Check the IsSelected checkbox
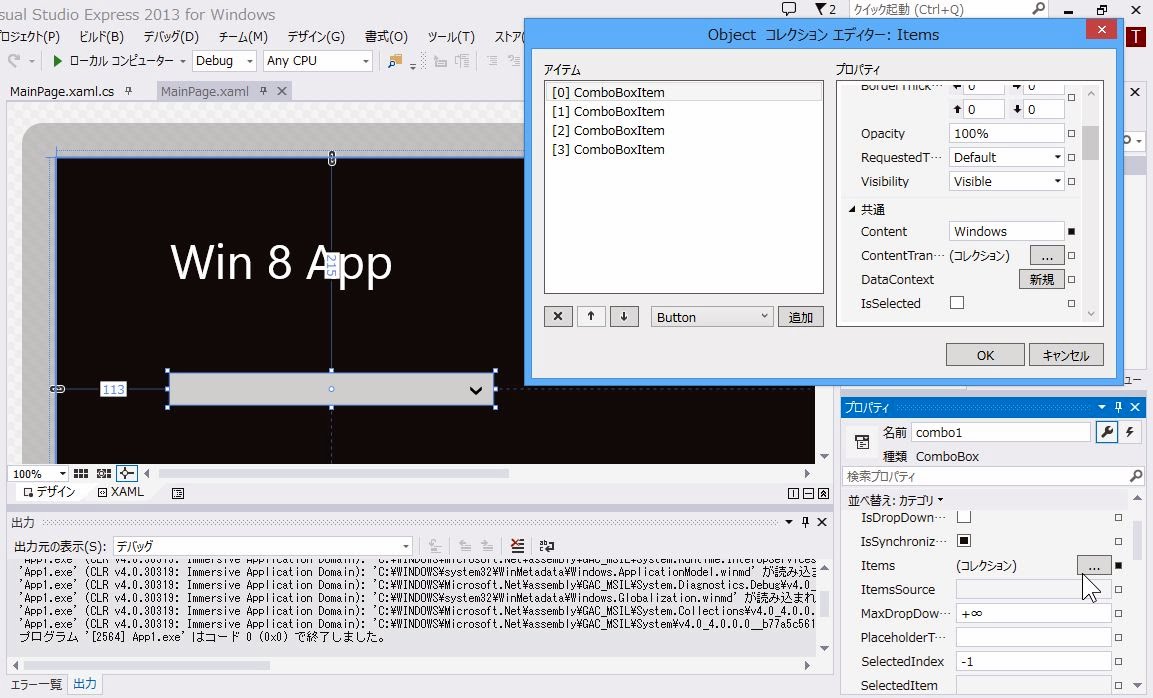 [957, 303]
